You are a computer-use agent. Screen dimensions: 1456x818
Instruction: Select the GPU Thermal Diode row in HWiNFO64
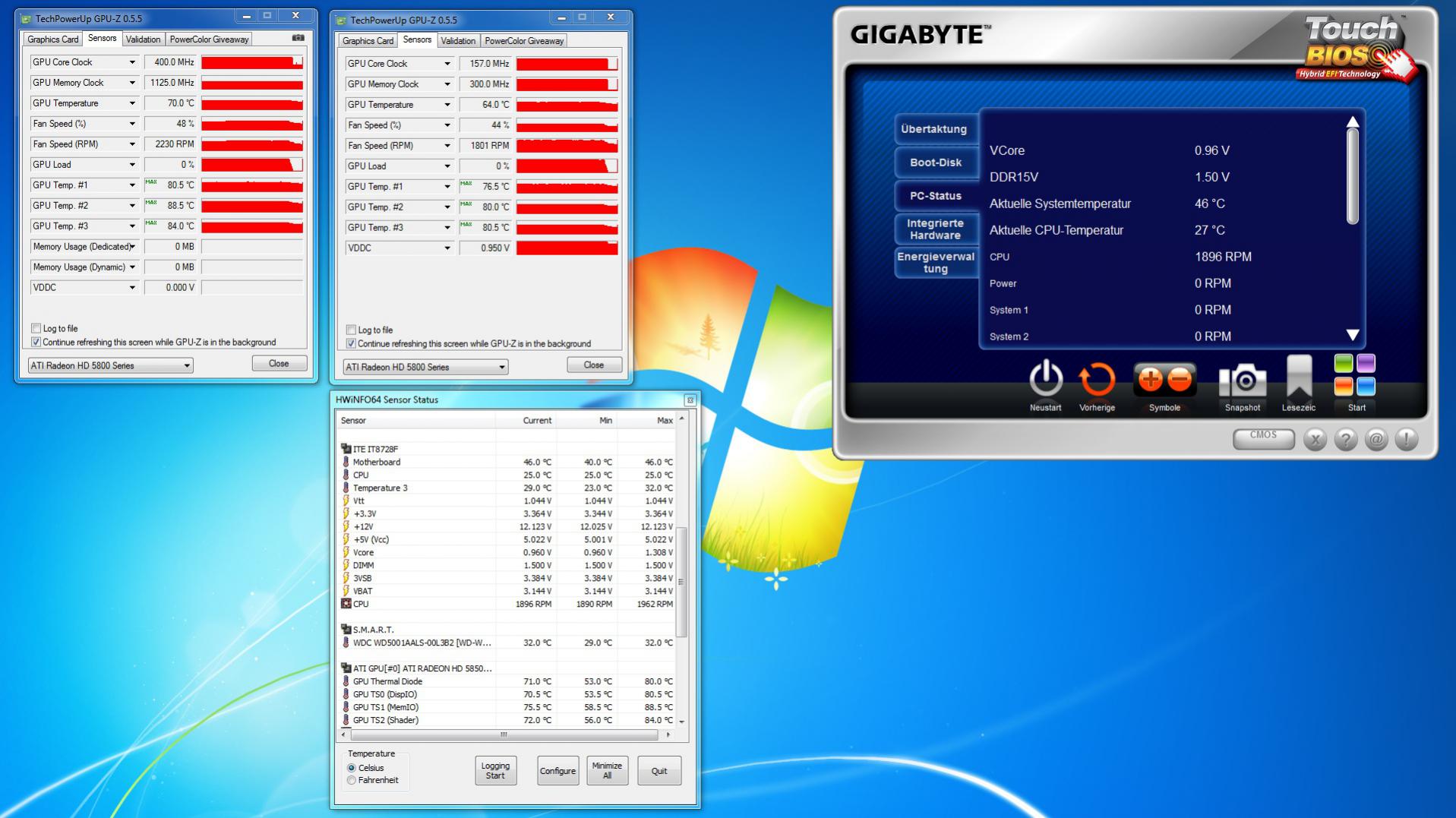(x=507, y=681)
